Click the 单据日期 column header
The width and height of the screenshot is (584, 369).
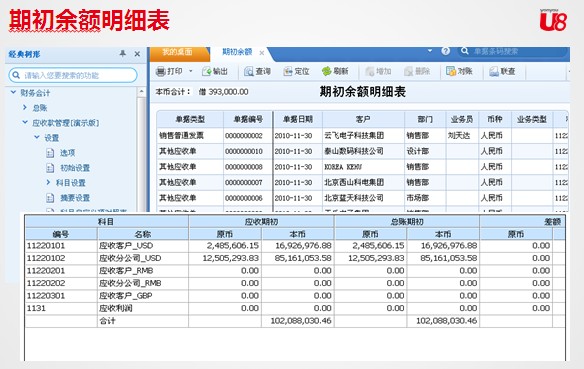coord(298,120)
